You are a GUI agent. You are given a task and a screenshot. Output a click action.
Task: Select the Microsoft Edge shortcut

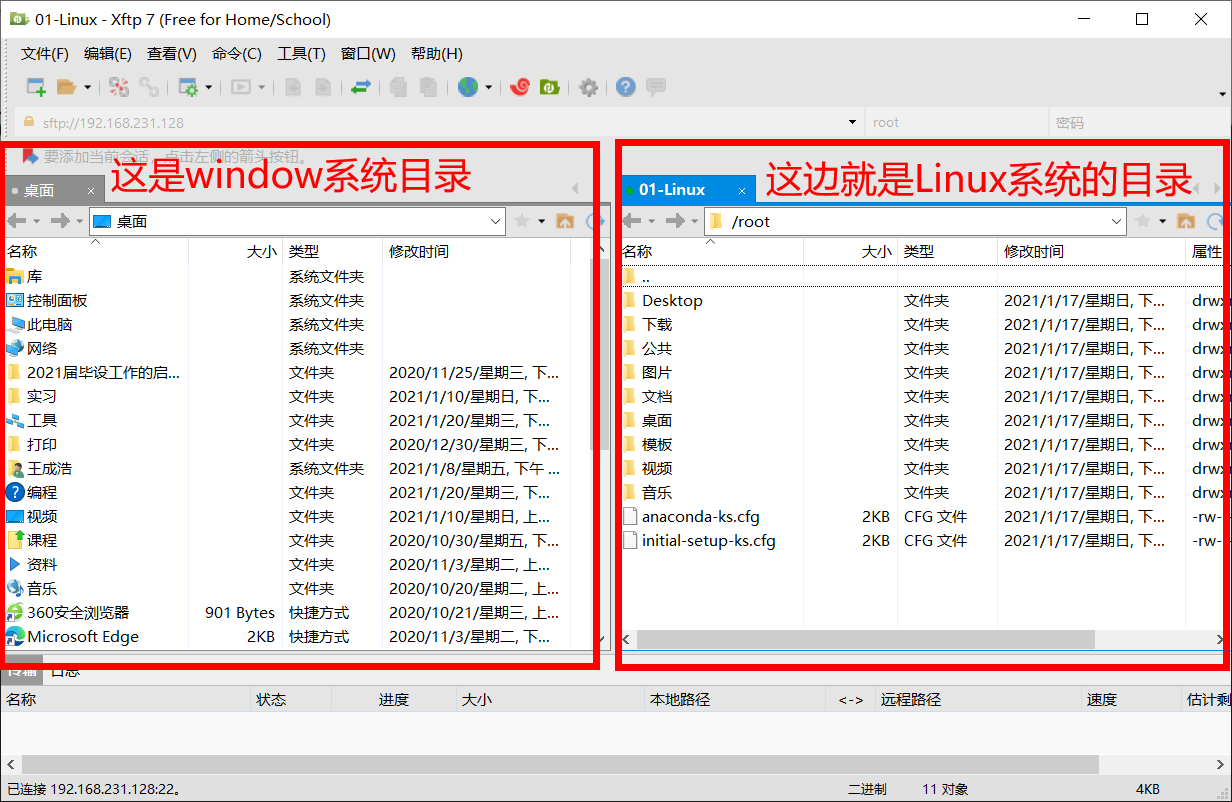(x=72, y=637)
